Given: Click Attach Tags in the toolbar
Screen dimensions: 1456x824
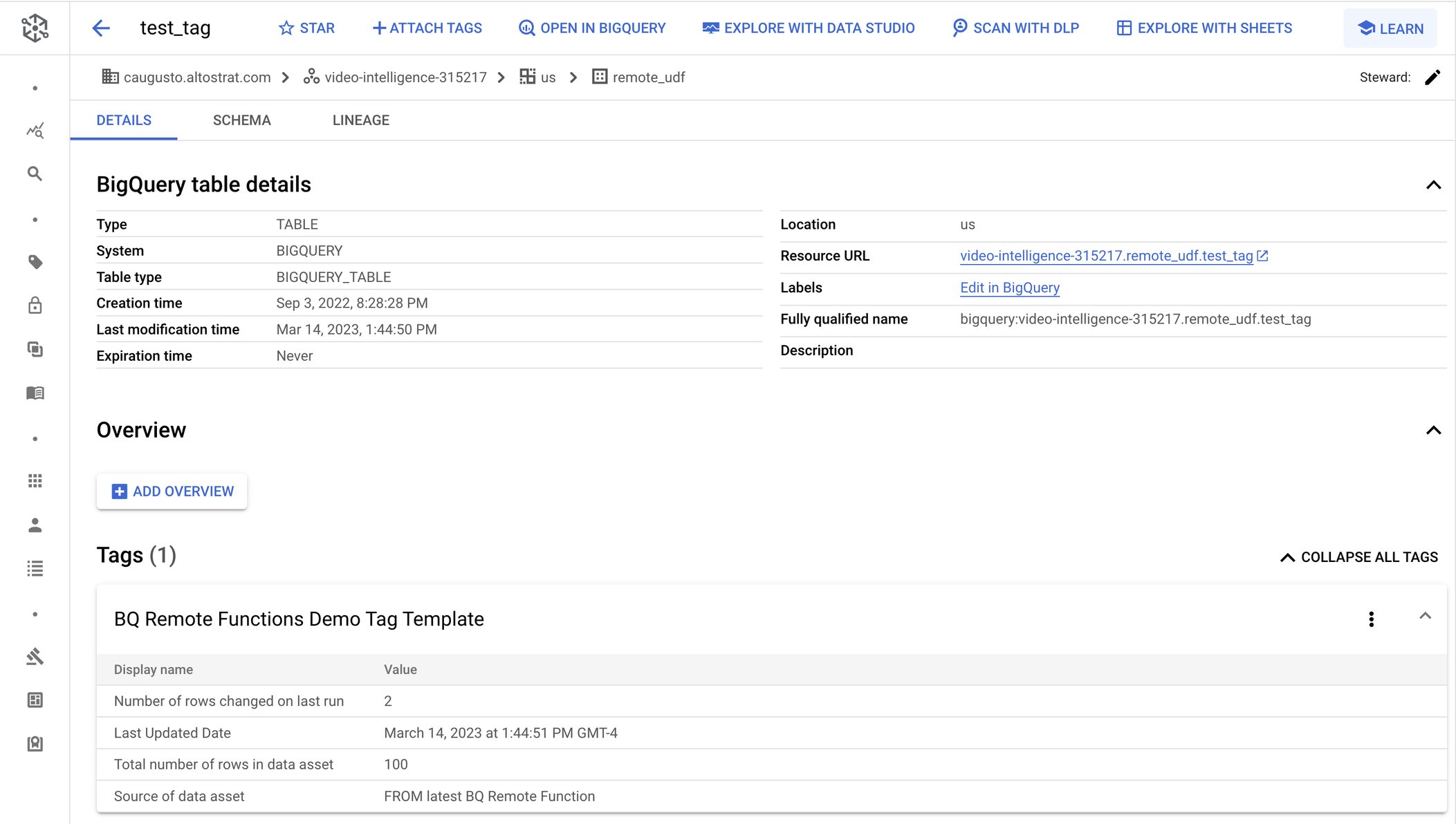Looking at the screenshot, I should 427,28.
